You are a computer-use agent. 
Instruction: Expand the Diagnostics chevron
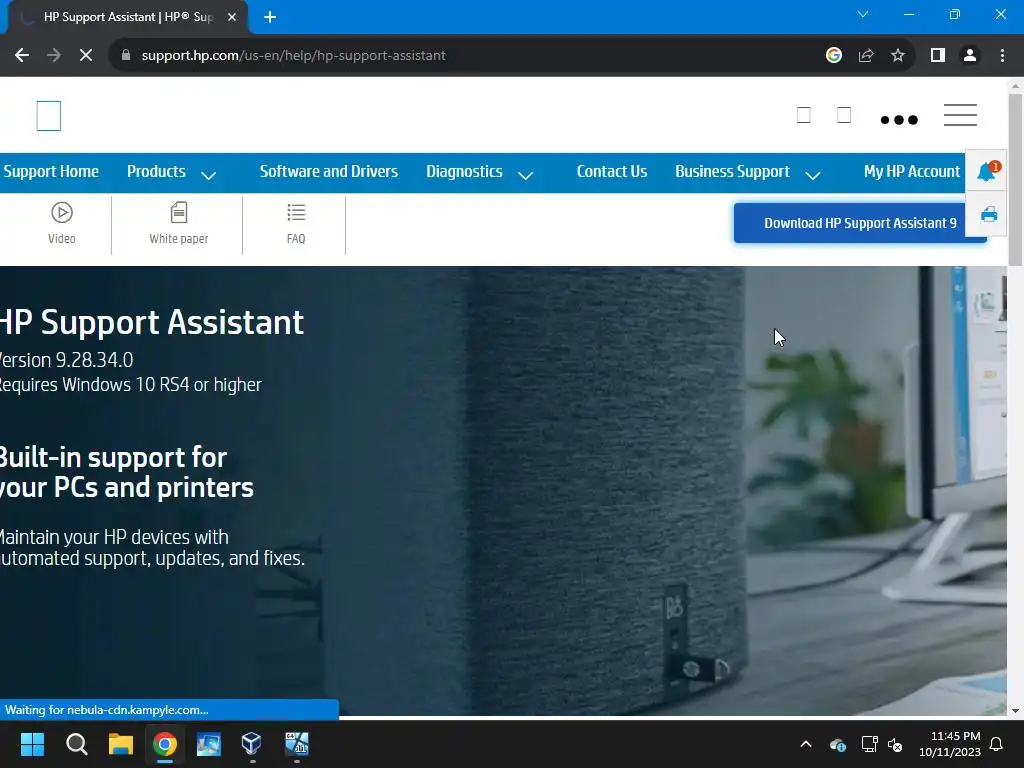525,175
